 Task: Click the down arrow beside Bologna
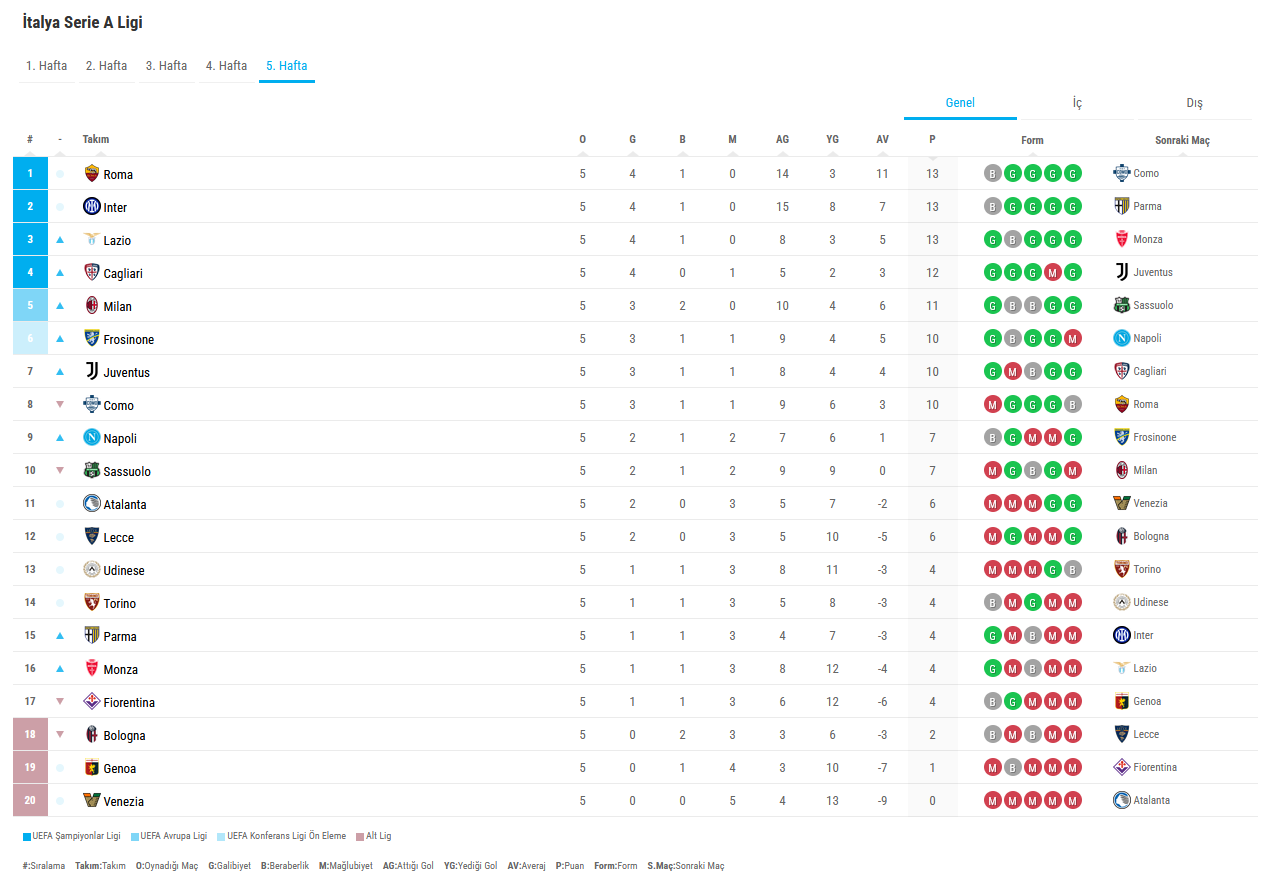pyautogui.click(x=60, y=735)
